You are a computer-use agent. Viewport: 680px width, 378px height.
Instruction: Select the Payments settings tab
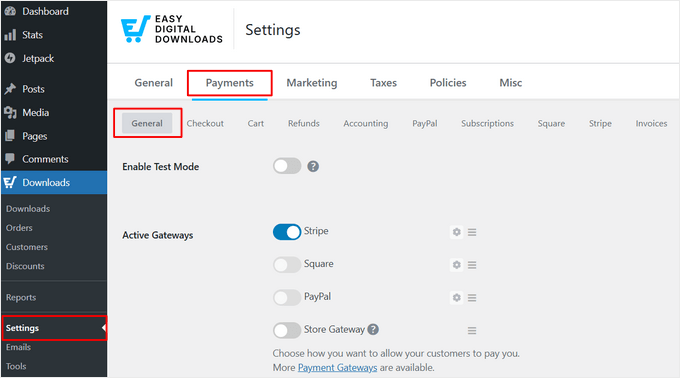pyautogui.click(x=230, y=83)
